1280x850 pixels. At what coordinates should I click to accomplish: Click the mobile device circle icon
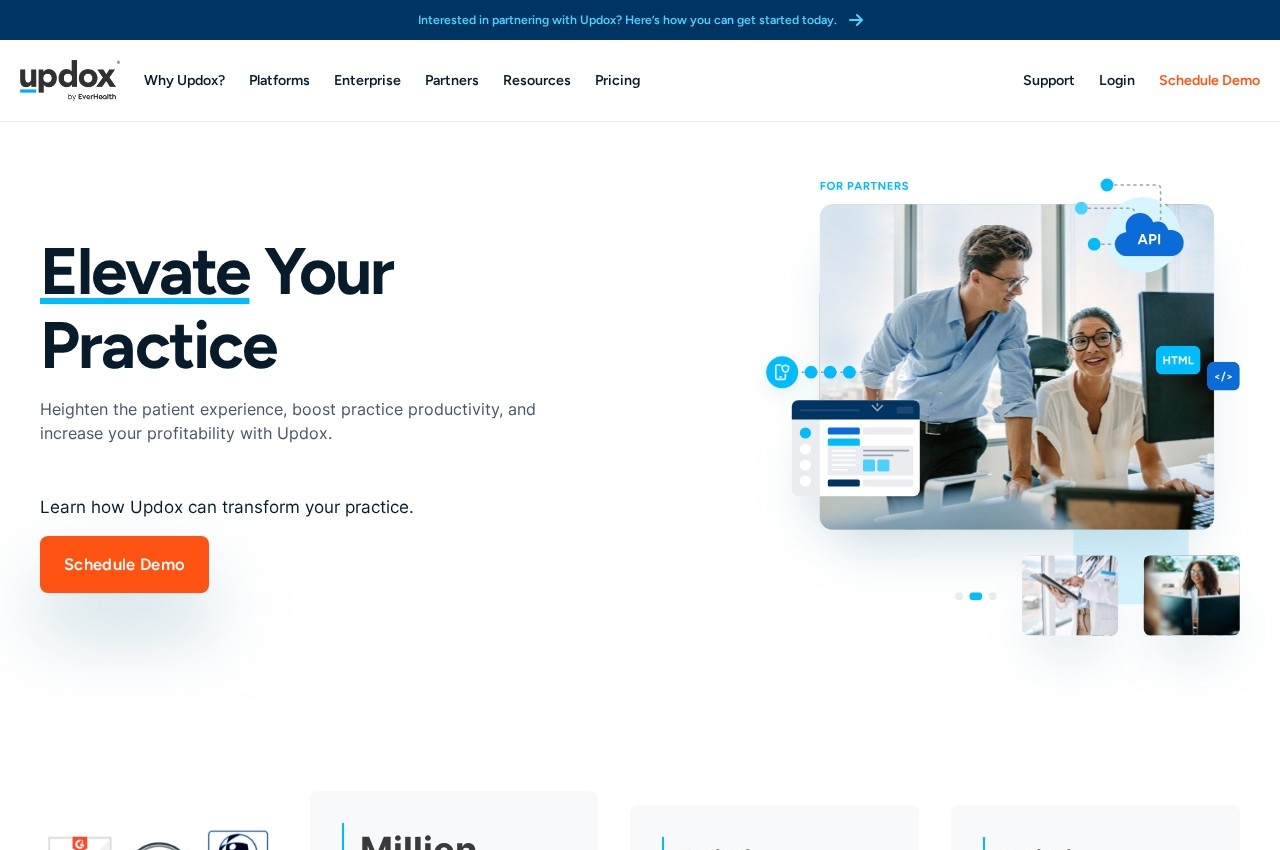(x=782, y=372)
